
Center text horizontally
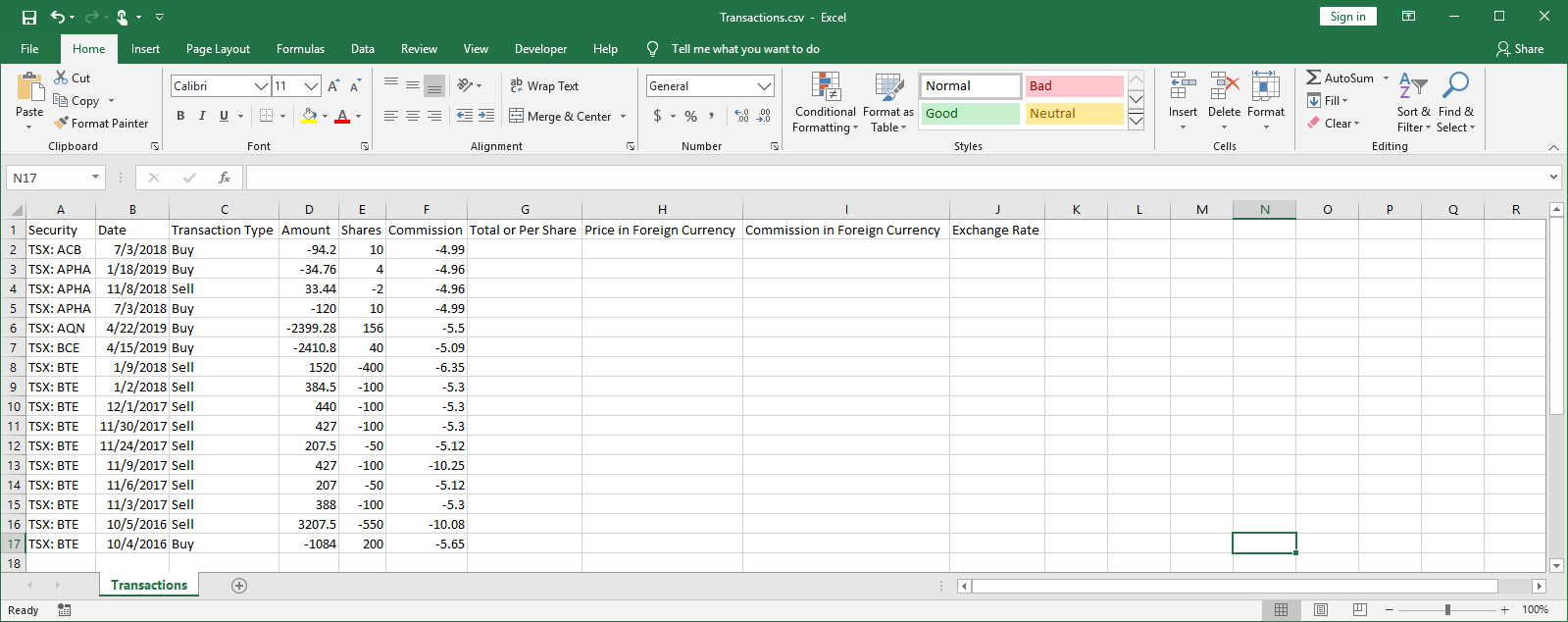[413, 116]
